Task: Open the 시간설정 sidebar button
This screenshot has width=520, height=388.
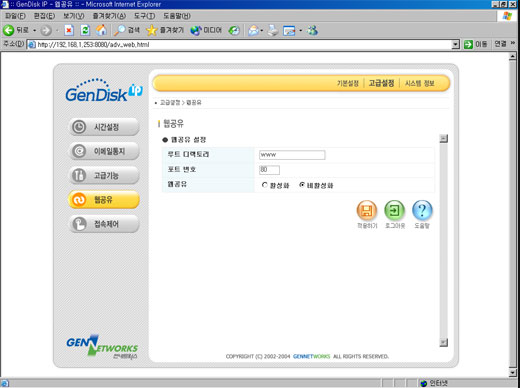Action: click(x=104, y=127)
